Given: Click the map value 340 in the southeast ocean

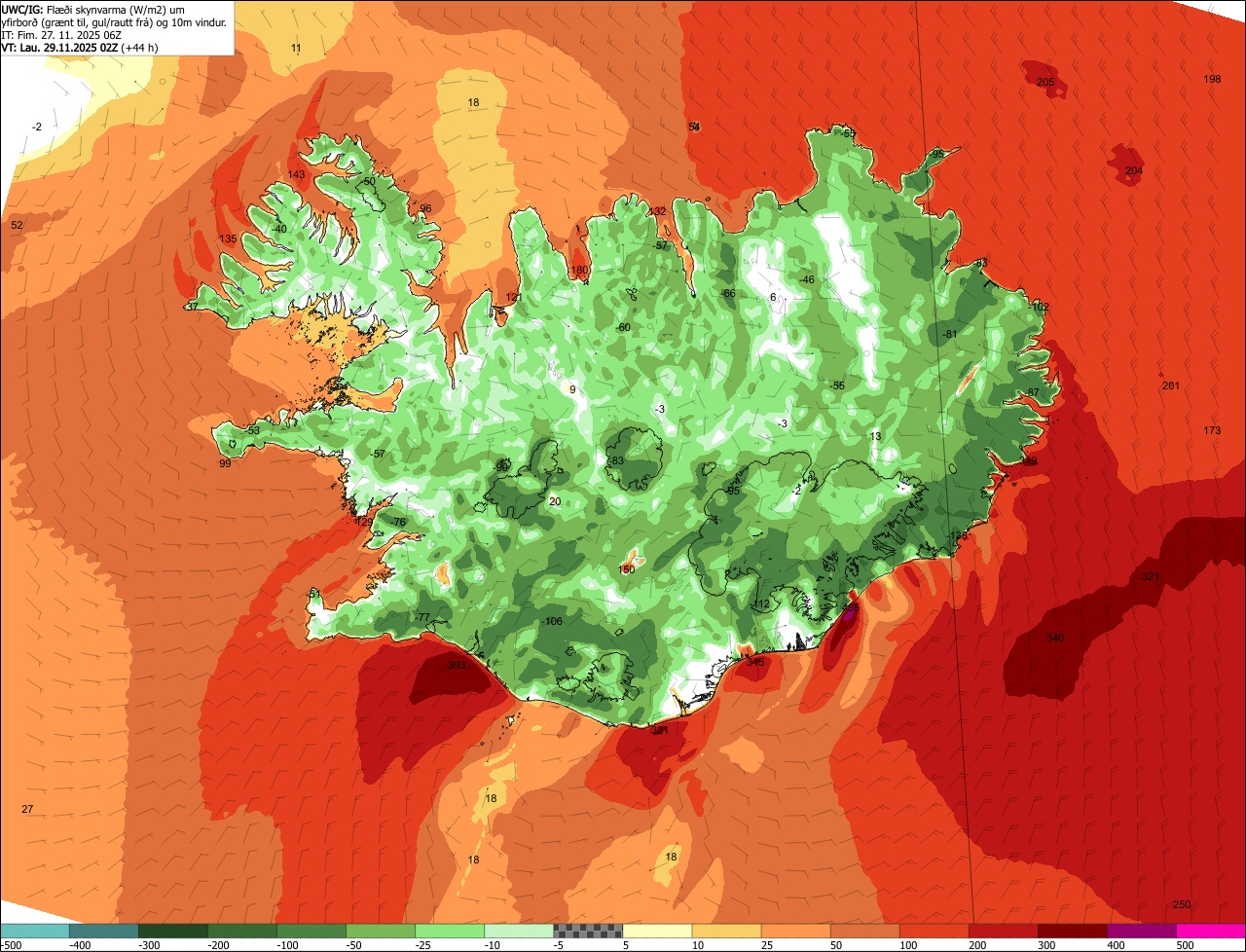Looking at the screenshot, I should (1054, 639).
